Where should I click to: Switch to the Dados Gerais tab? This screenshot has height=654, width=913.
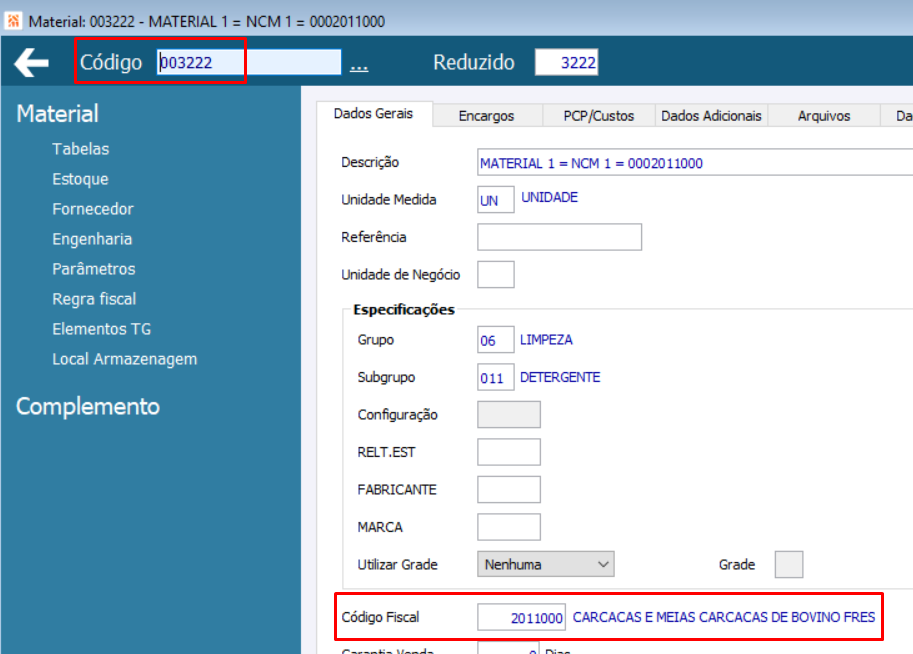click(x=374, y=114)
